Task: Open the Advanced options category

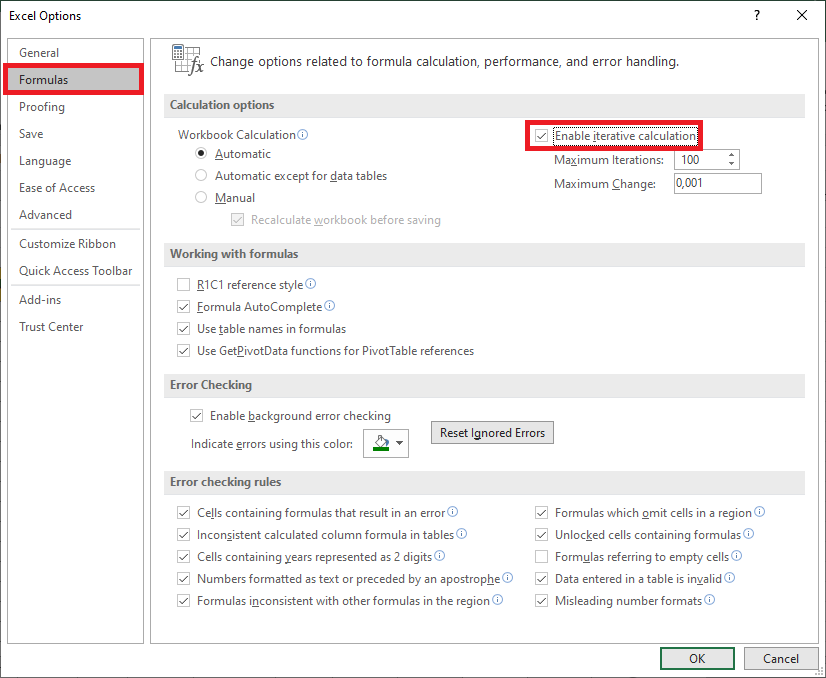Action: (x=45, y=215)
